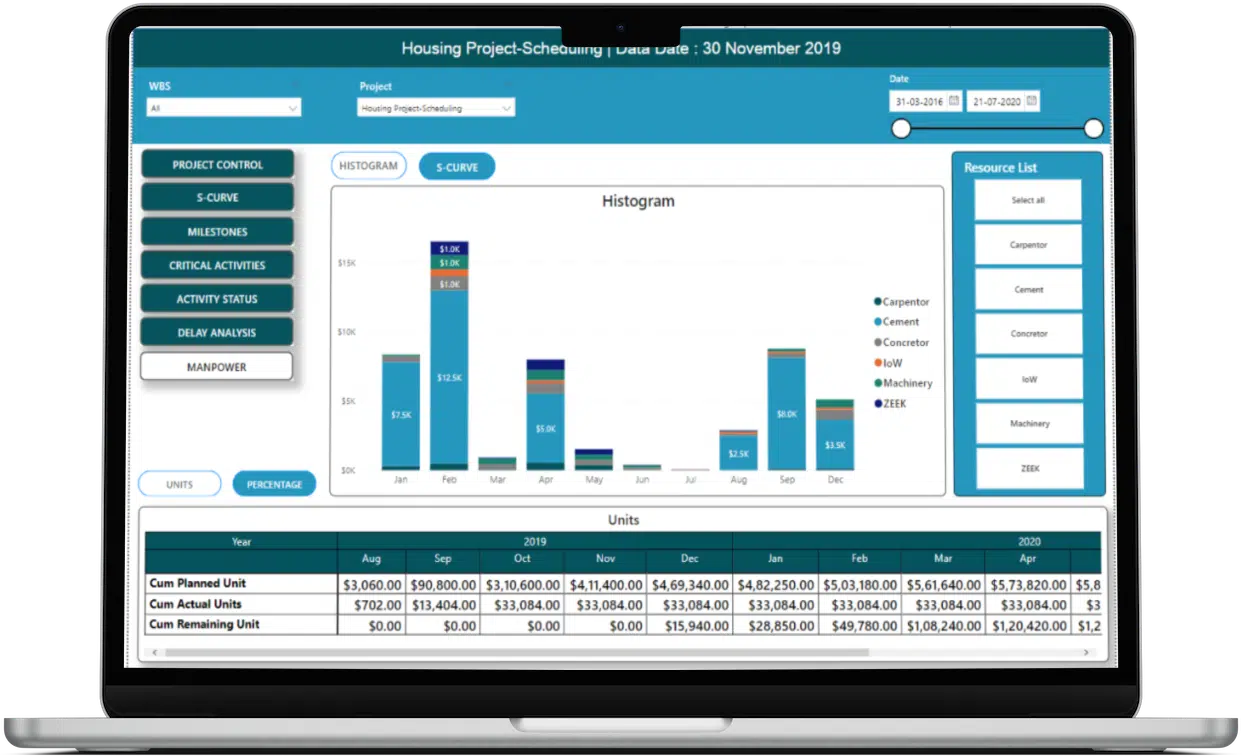Click the table scroll left arrow
The height and width of the screenshot is (756, 1242).
click(x=155, y=653)
